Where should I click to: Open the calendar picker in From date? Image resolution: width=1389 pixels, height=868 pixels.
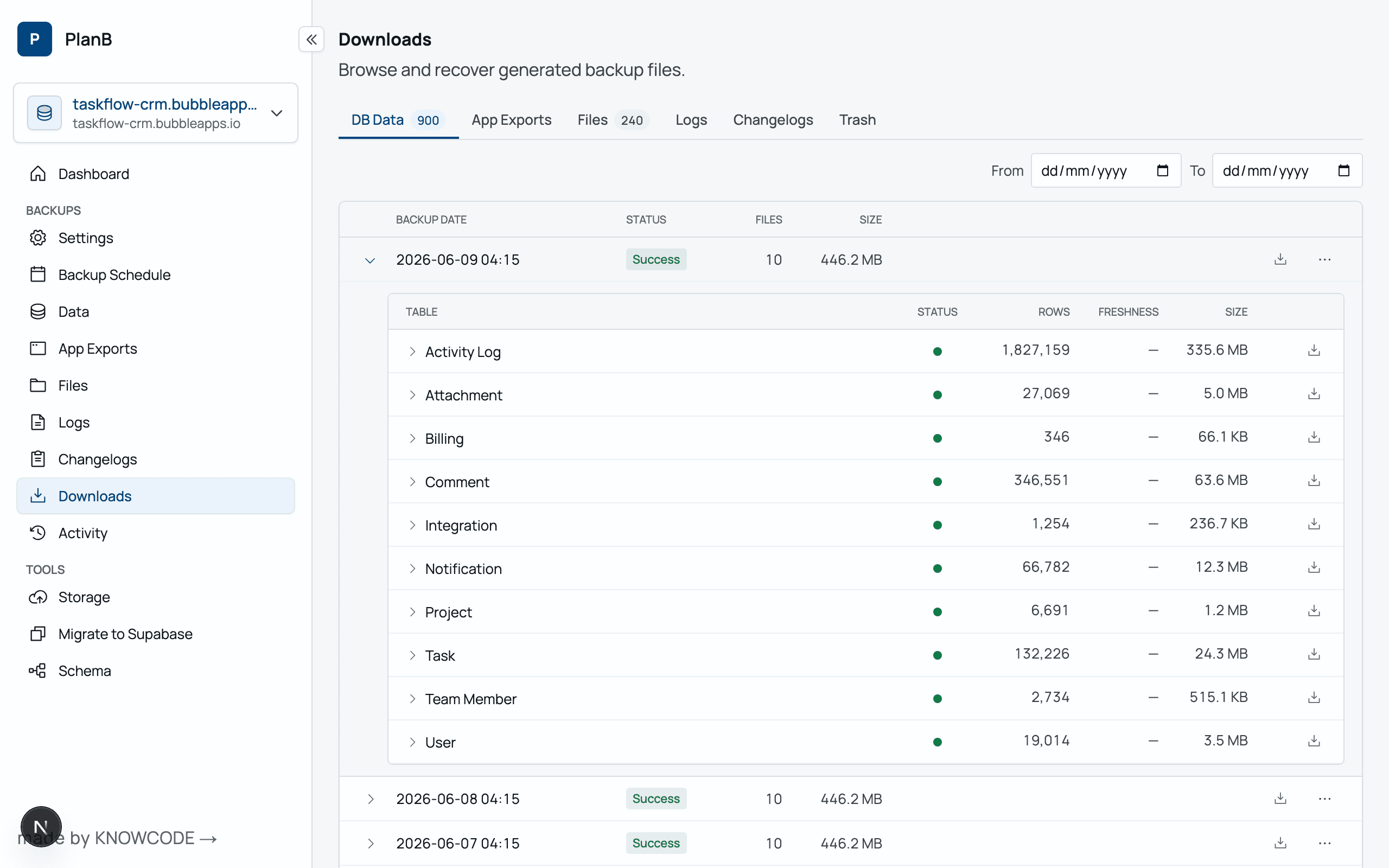pyautogui.click(x=1162, y=170)
